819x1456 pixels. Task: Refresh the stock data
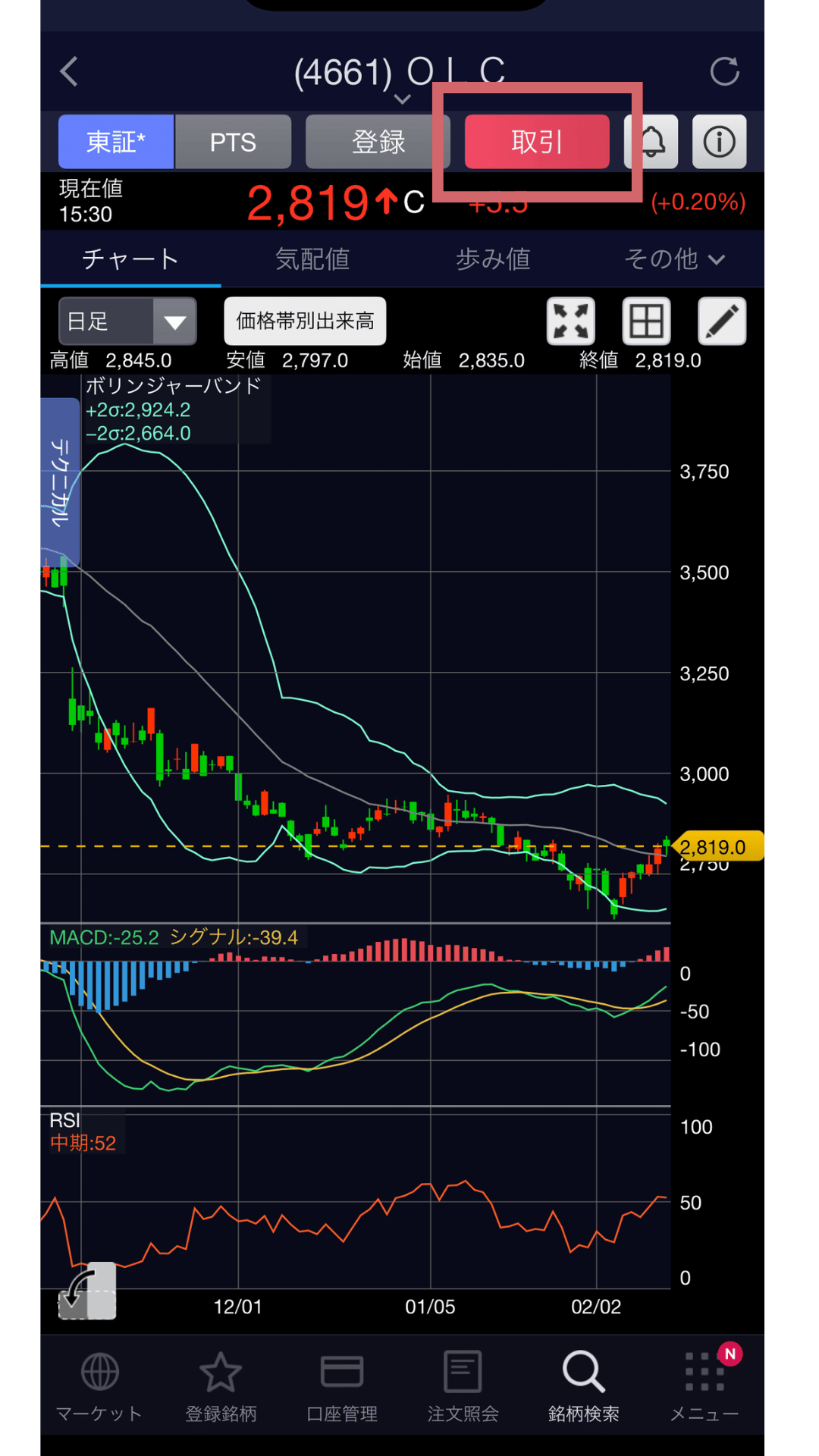[724, 73]
